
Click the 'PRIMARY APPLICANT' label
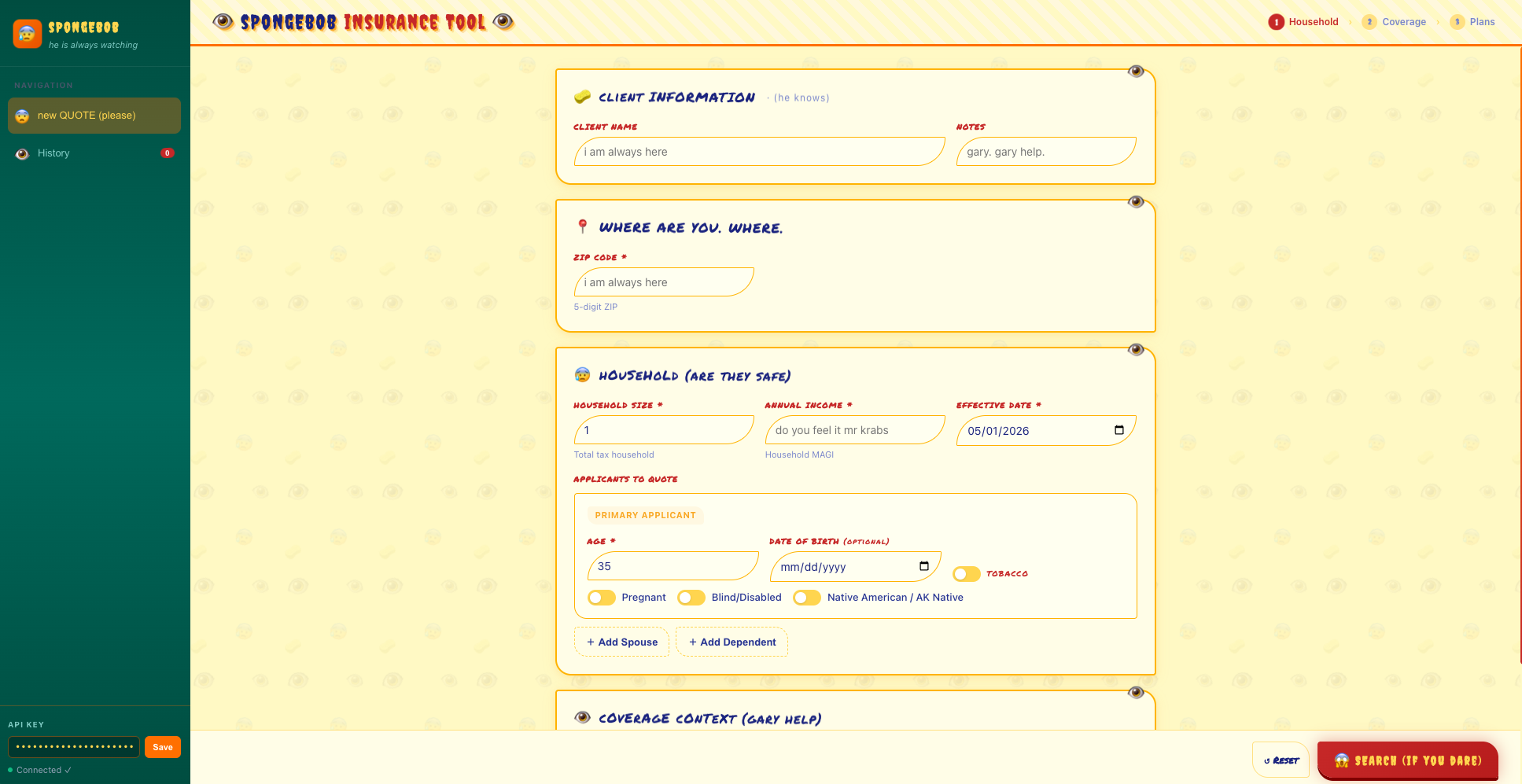coord(645,515)
